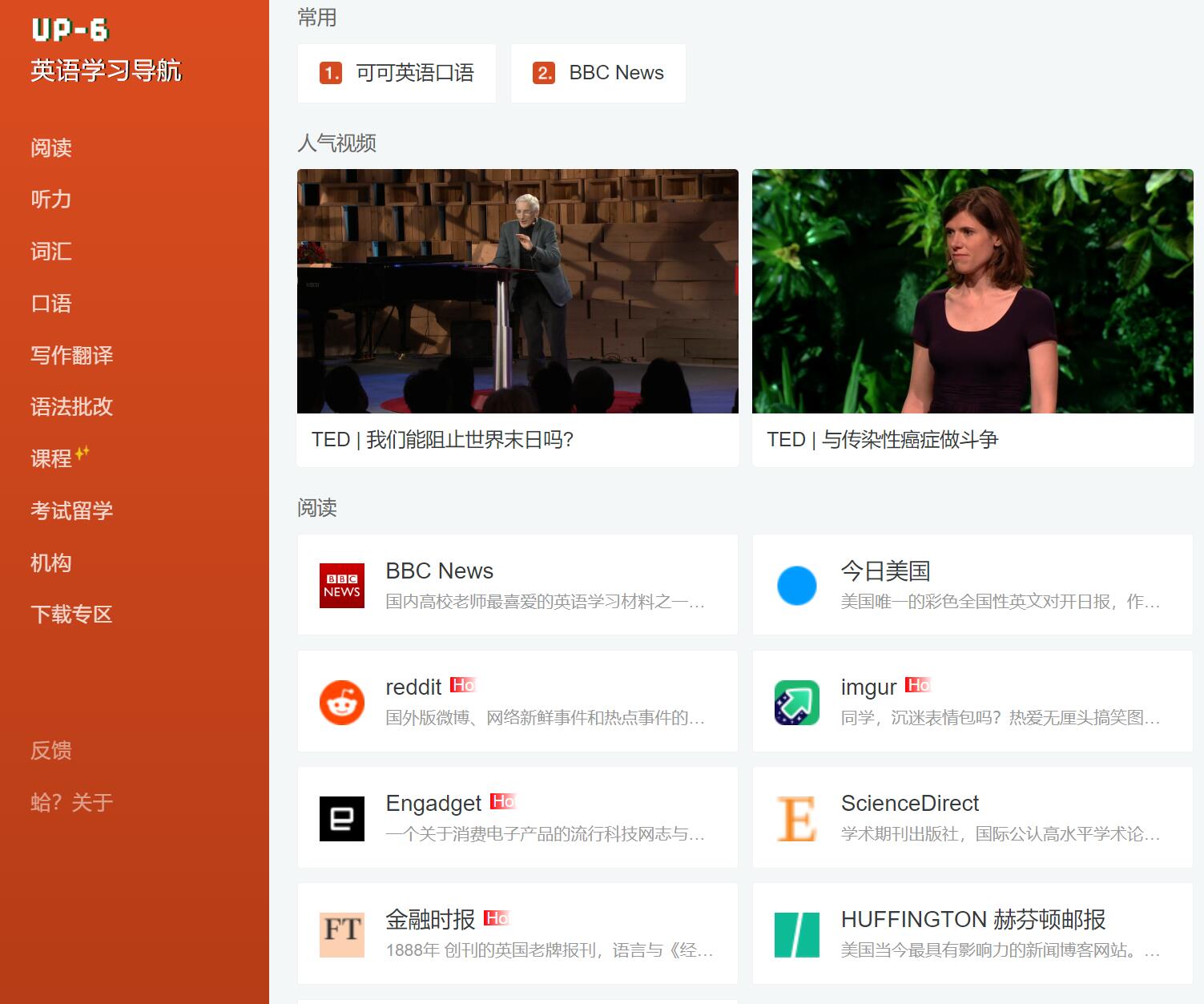Open the 阅读 sidebar menu item

point(51,148)
